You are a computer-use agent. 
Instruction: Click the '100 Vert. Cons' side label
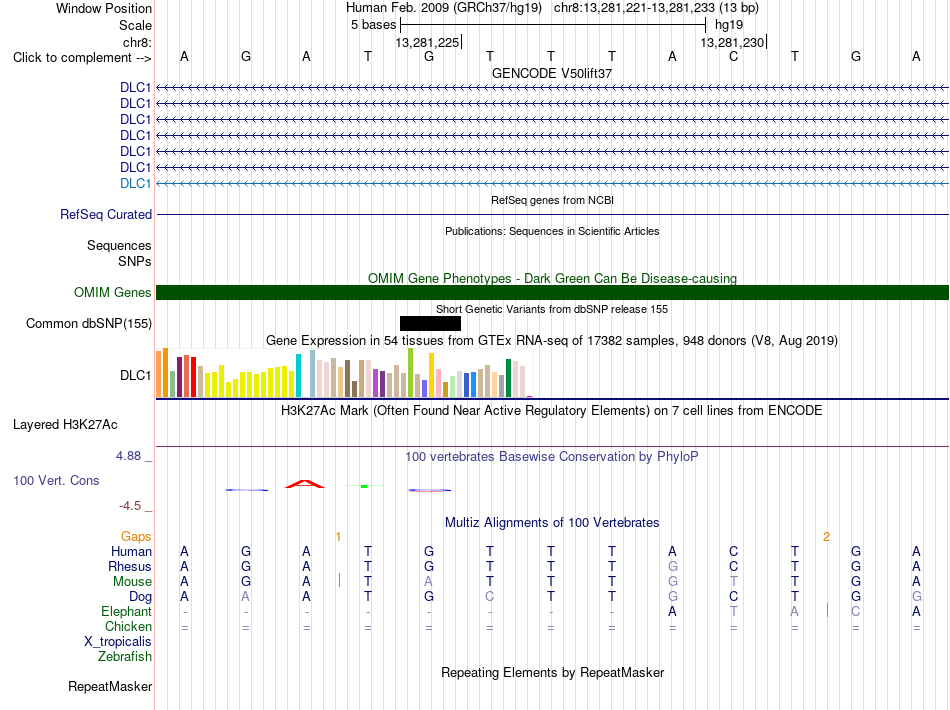click(x=56, y=480)
